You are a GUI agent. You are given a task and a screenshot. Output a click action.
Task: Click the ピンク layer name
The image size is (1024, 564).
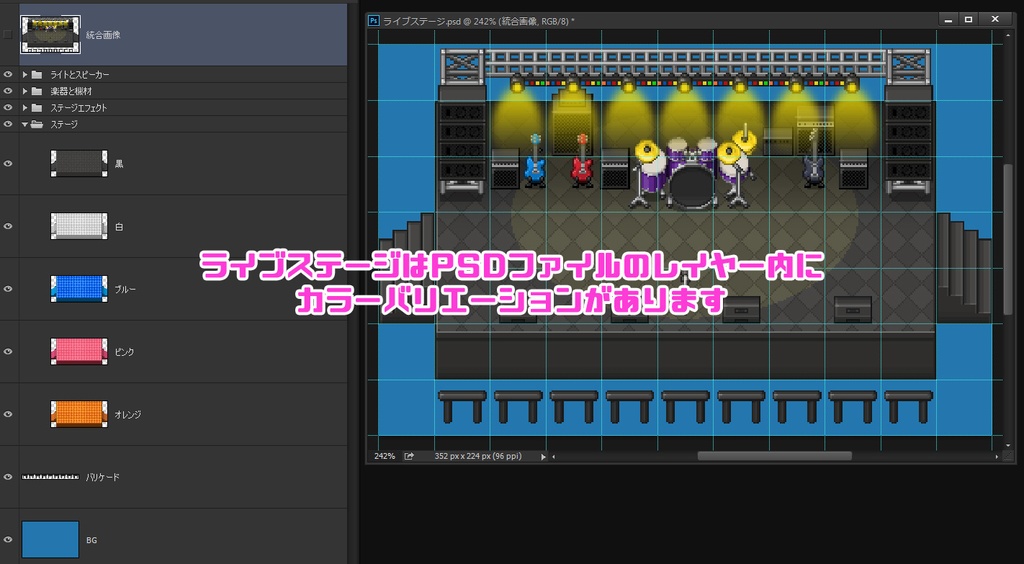tap(125, 352)
